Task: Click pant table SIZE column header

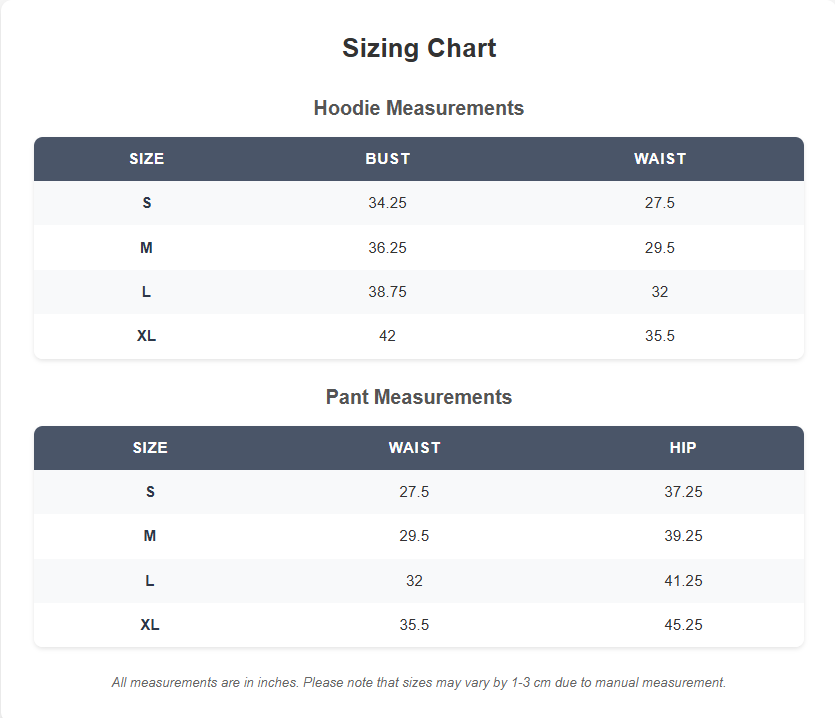Action: pos(150,447)
